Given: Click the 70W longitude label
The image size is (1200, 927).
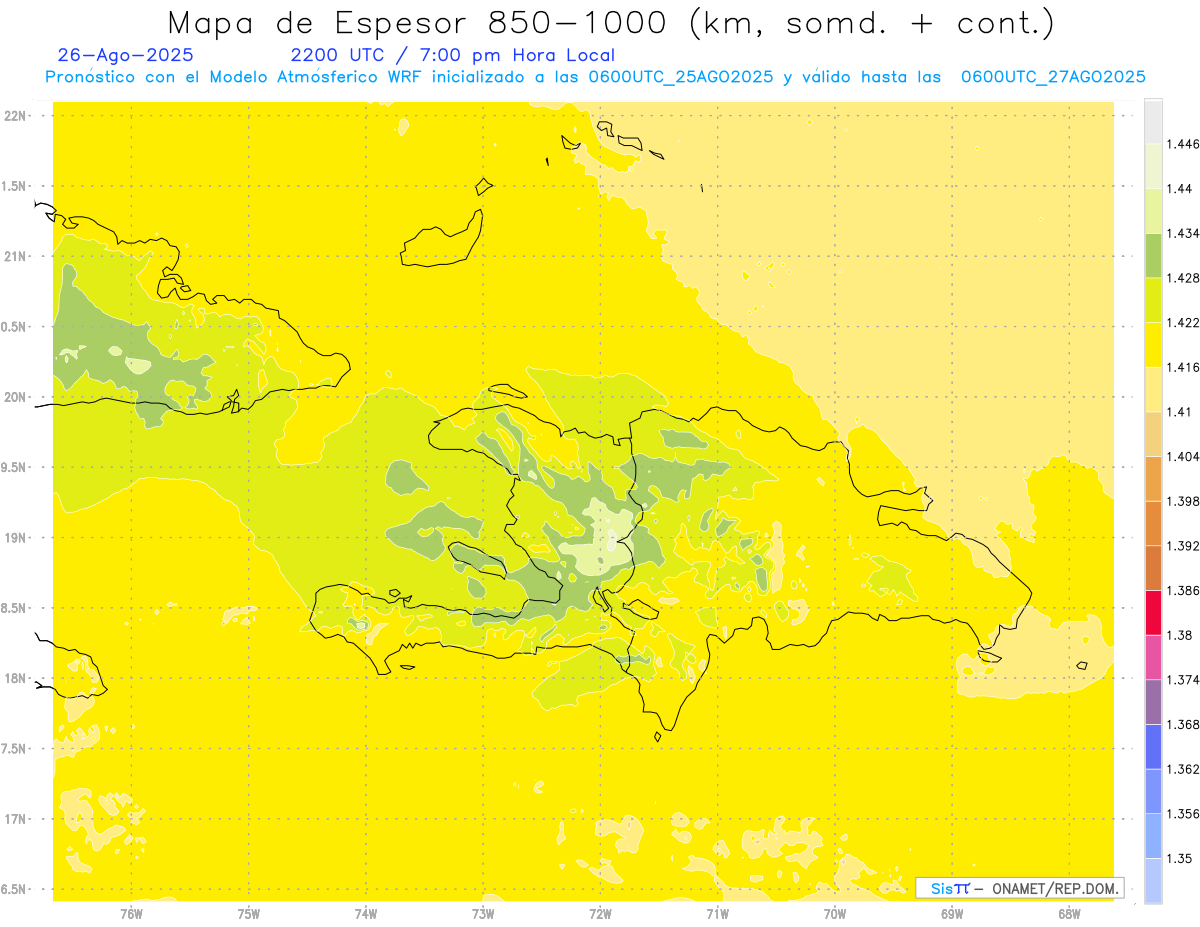Looking at the screenshot, I should click(835, 913).
